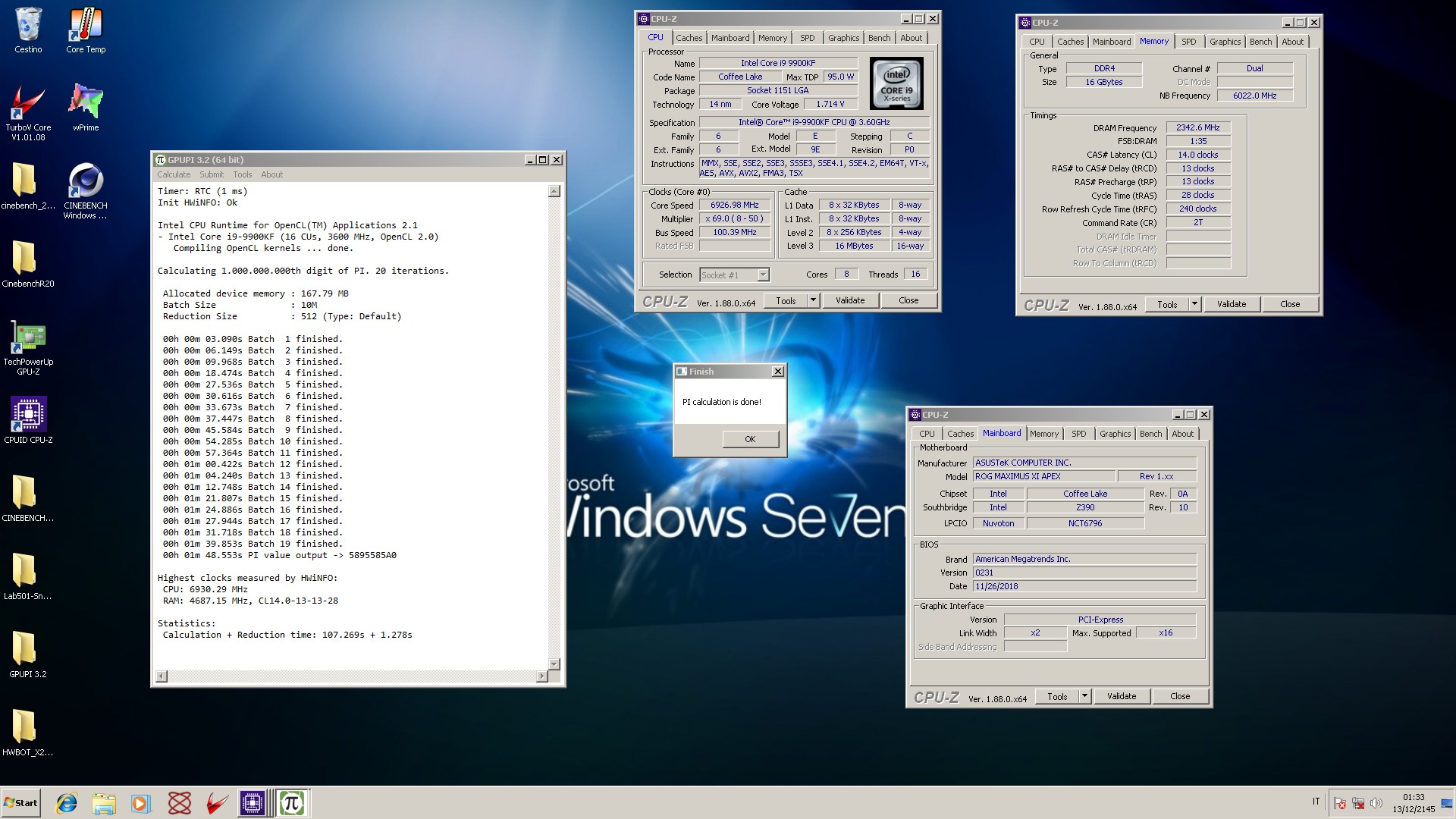Image resolution: width=1456 pixels, height=819 pixels.
Task: Open the CINEBENCH... folder below CPU-Z shortcut
Action: [x=28, y=498]
